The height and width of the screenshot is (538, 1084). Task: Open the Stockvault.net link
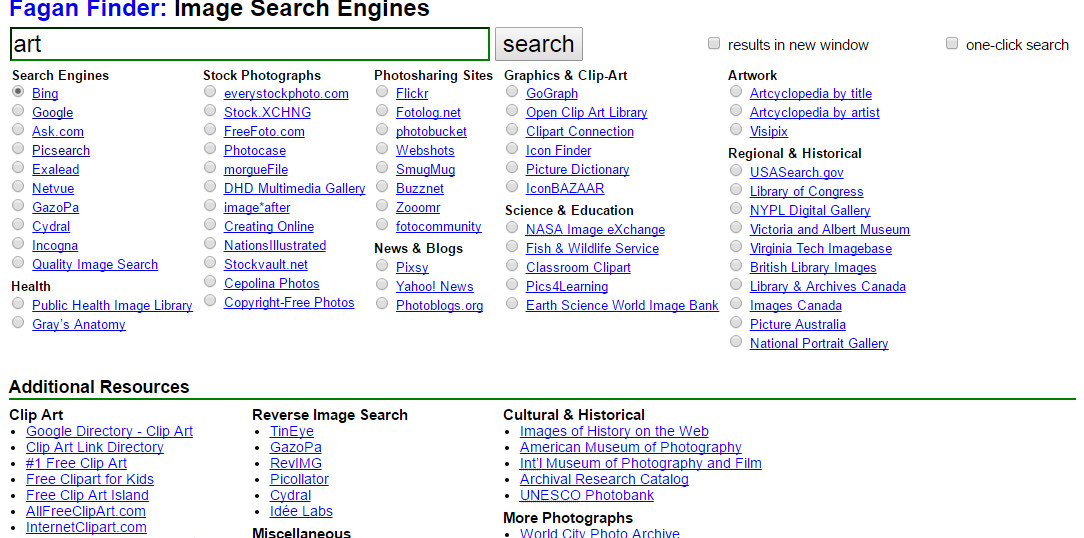pos(266,264)
